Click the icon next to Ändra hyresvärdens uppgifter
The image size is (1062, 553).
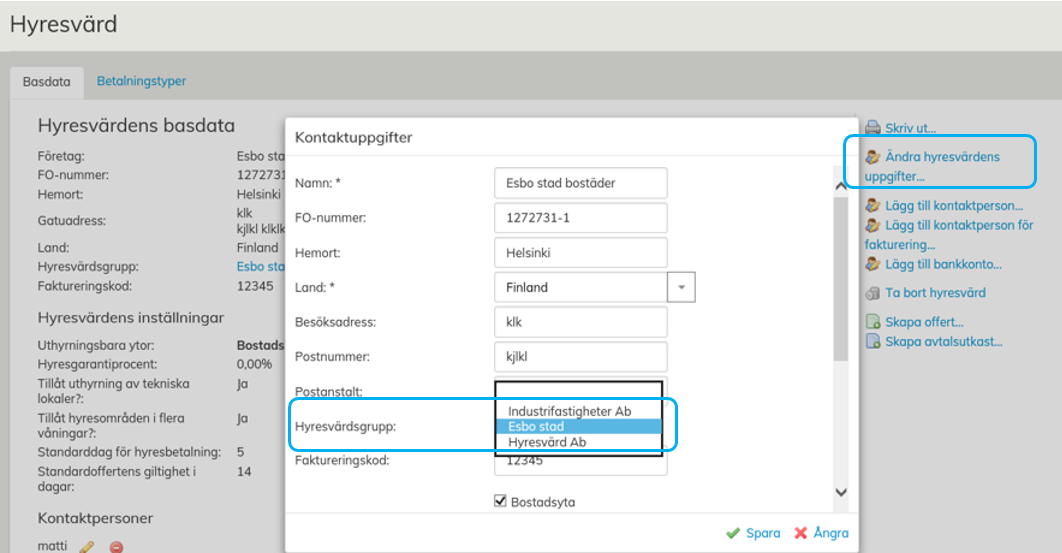[x=872, y=157]
